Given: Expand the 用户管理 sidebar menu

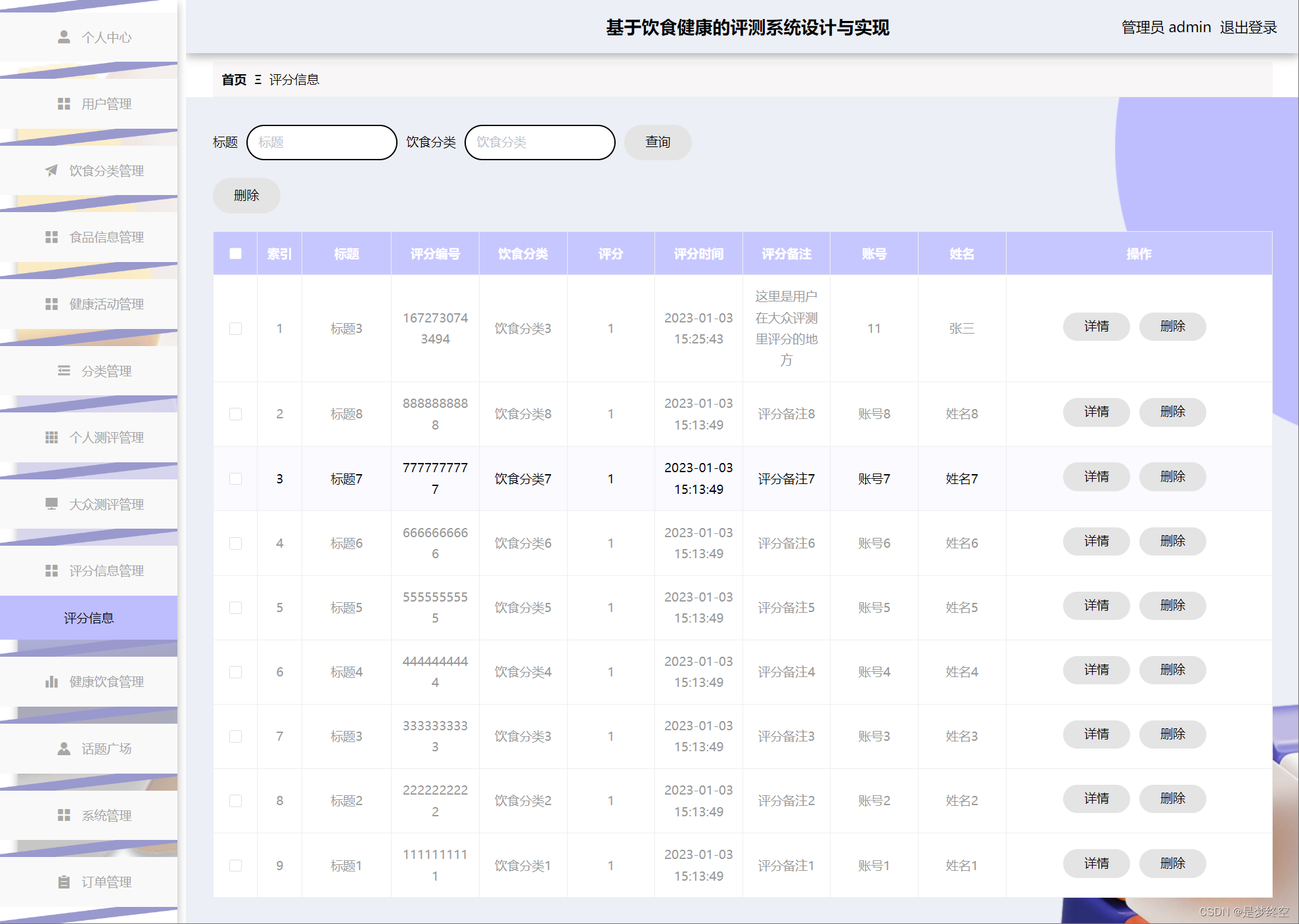Looking at the screenshot, I should point(89,104).
